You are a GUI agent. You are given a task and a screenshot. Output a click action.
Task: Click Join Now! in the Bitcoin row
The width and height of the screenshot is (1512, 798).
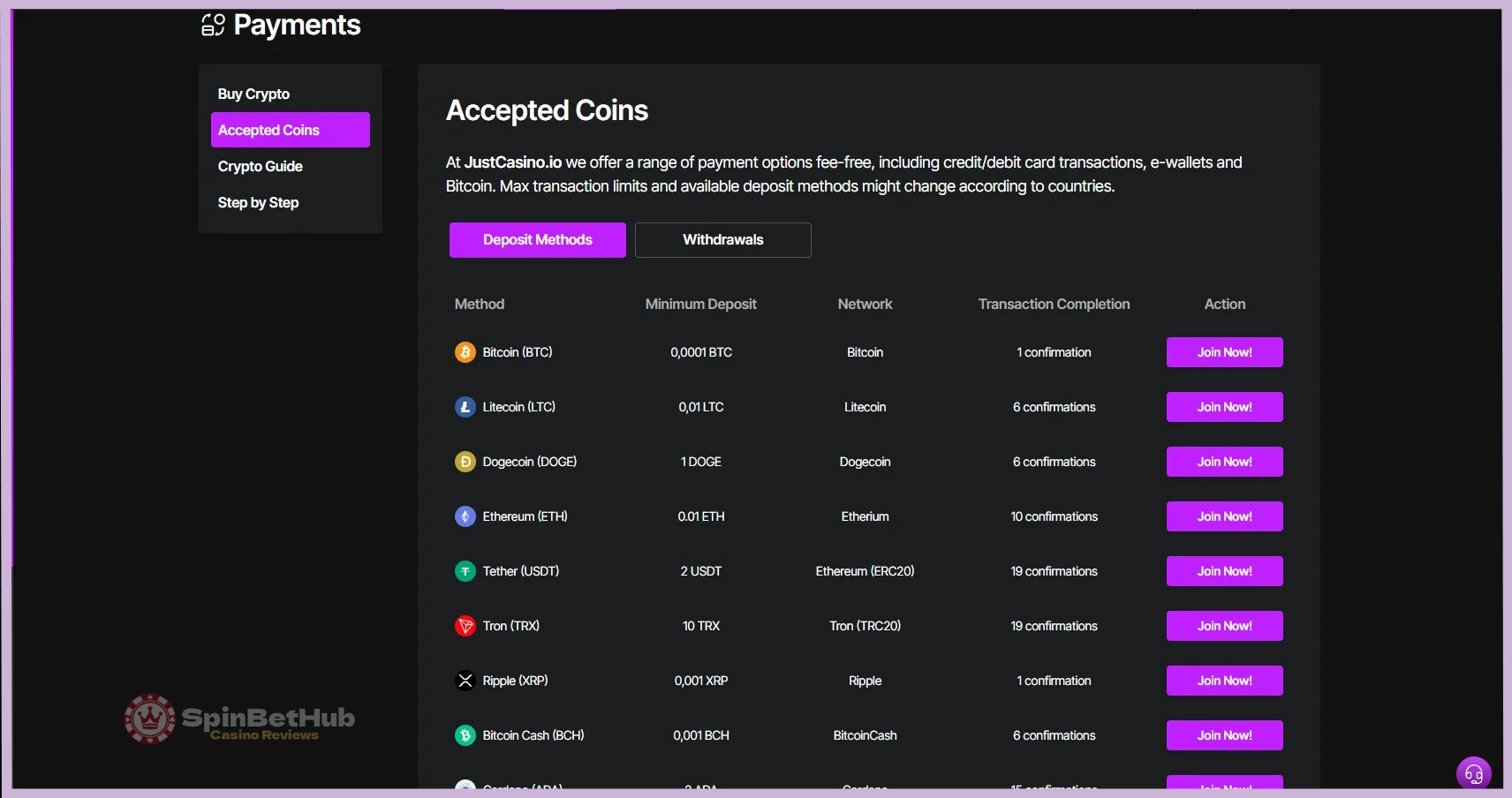pyautogui.click(x=1225, y=352)
